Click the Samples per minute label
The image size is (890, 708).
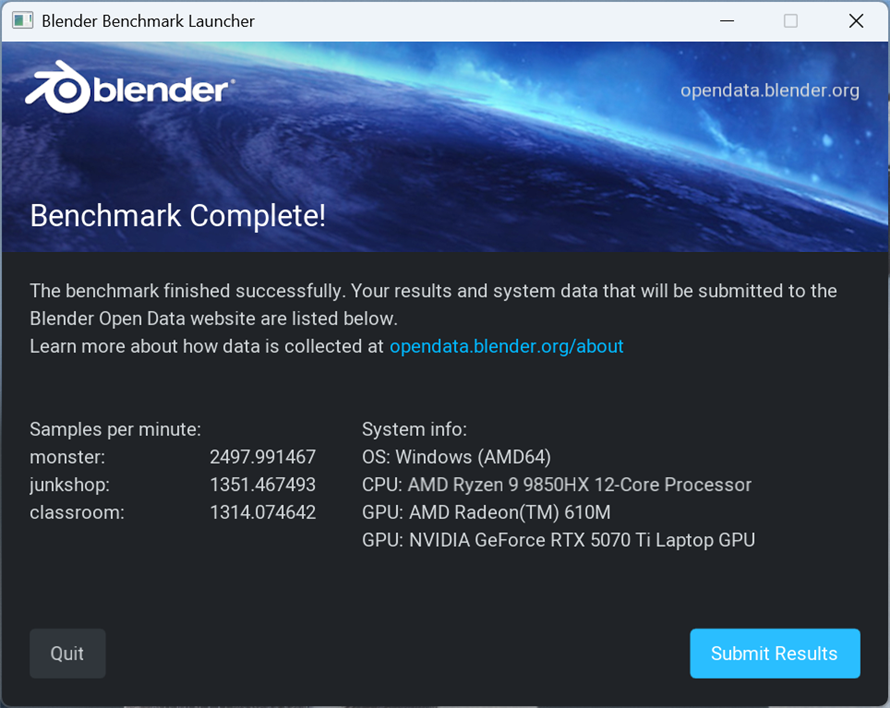click(115, 430)
